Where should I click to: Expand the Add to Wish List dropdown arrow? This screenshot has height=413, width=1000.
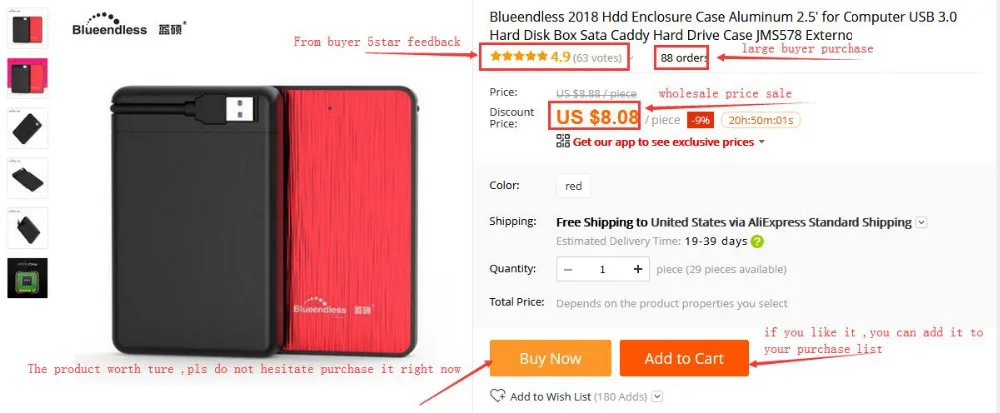tap(658, 396)
